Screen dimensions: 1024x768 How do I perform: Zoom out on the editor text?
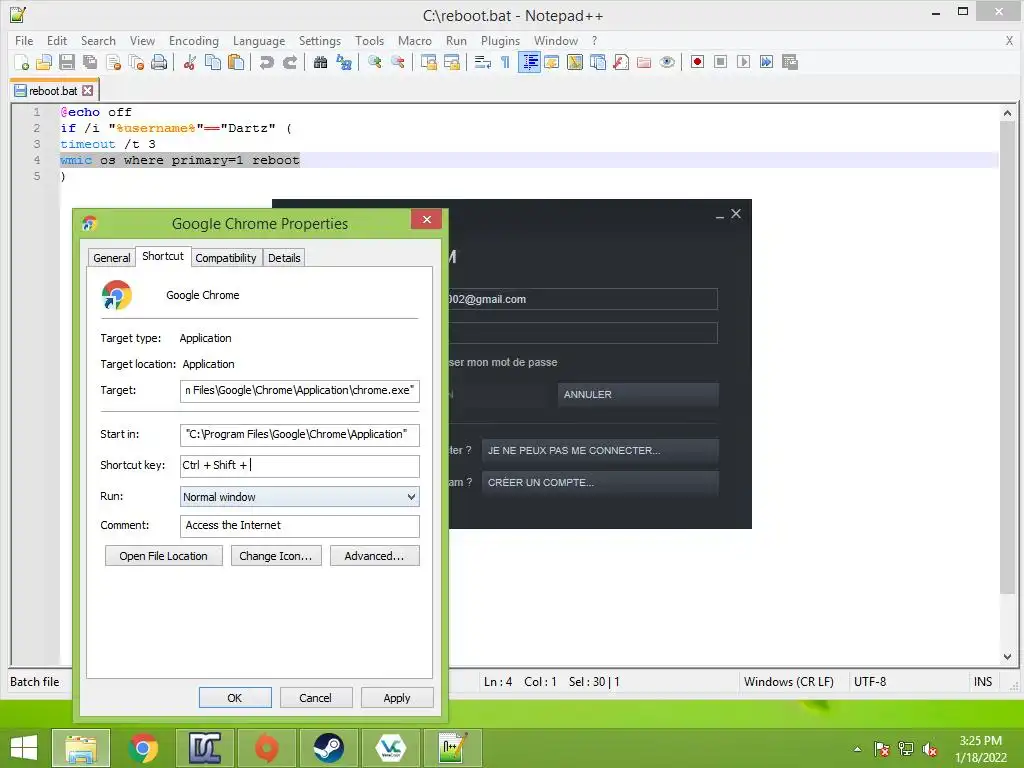tap(397, 62)
